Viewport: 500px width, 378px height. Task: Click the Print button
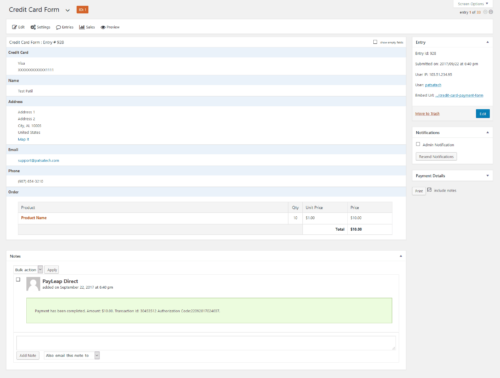click(x=419, y=191)
